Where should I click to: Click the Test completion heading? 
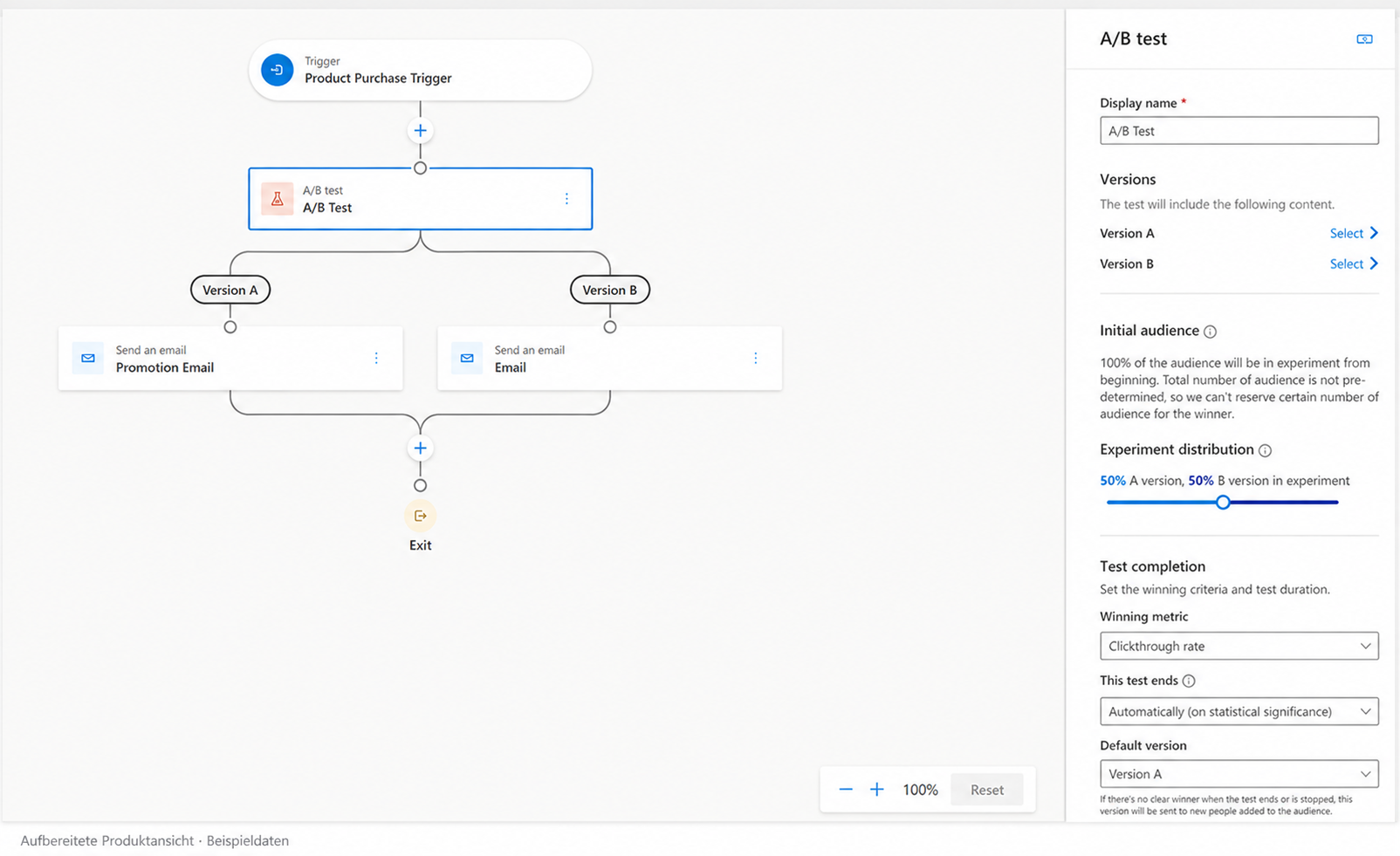1152,566
